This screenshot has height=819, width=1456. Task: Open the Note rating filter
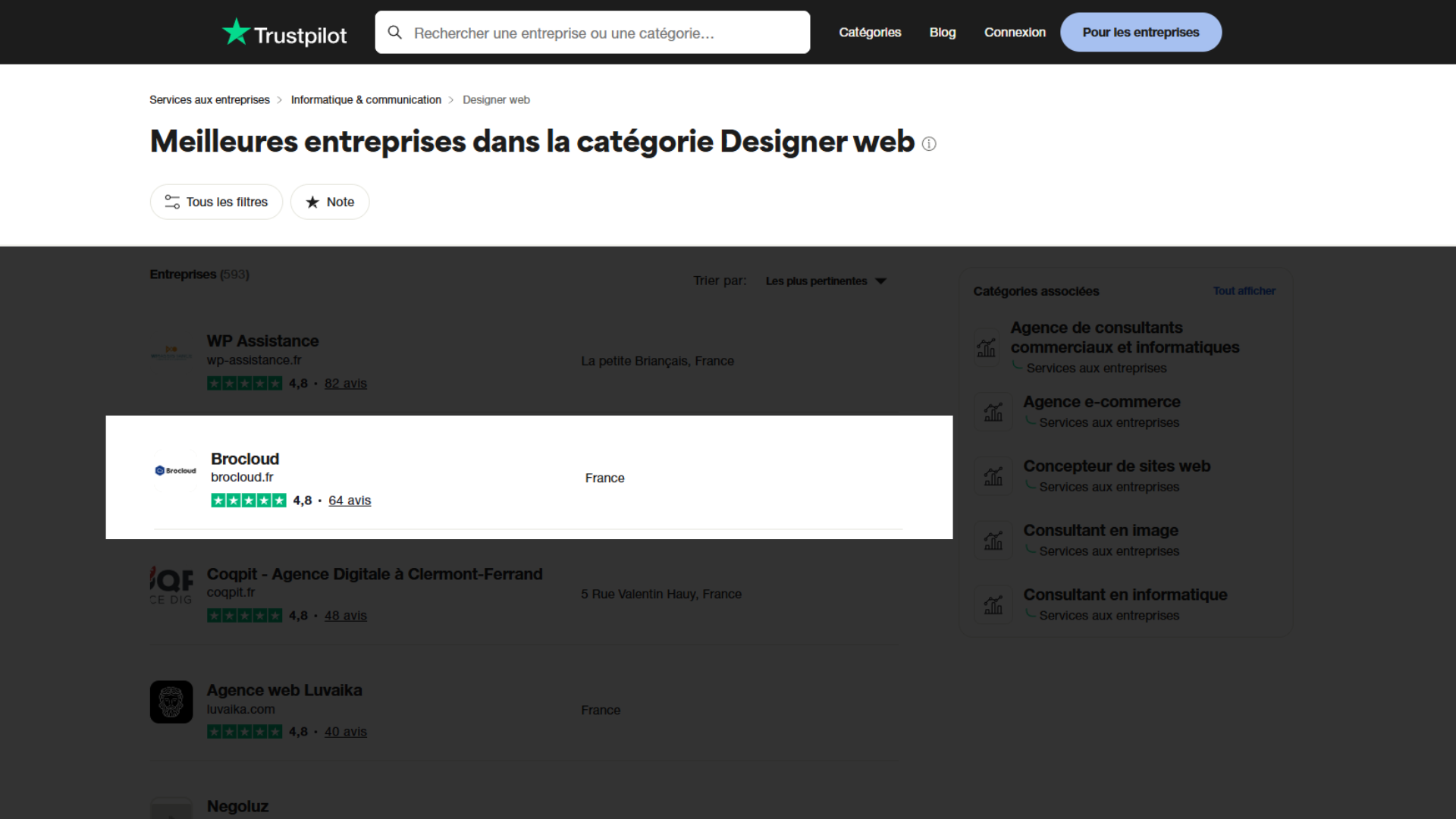[x=330, y=202]
